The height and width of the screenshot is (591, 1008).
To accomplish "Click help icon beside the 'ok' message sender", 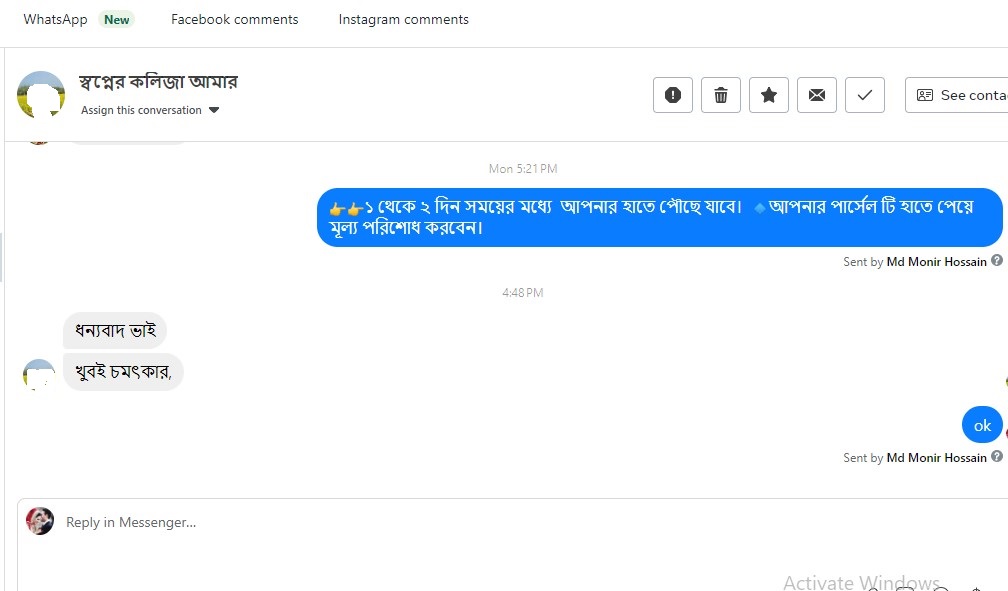I will coord(997,457).
